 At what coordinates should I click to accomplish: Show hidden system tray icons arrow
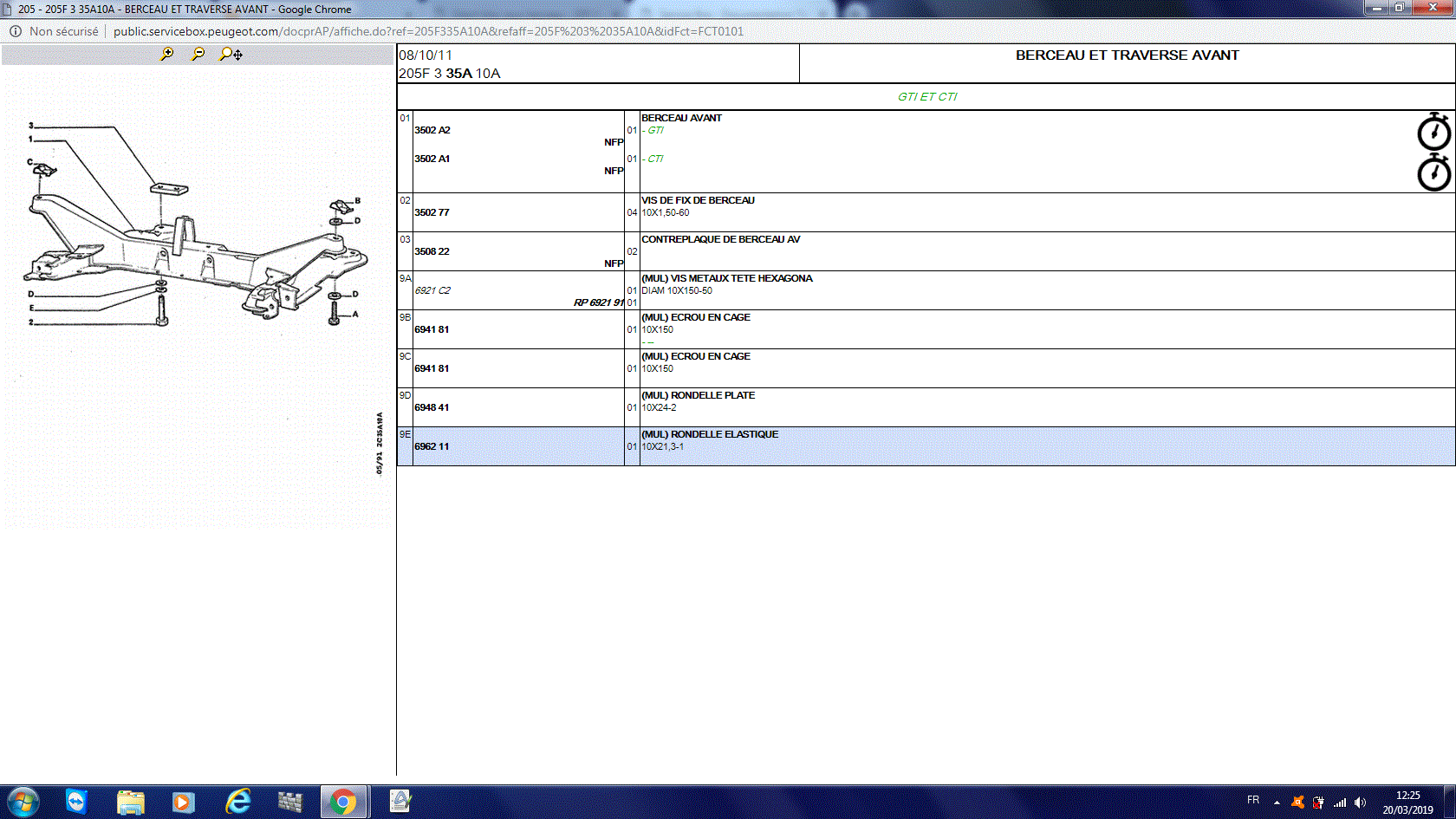(x=1277, y=802)
